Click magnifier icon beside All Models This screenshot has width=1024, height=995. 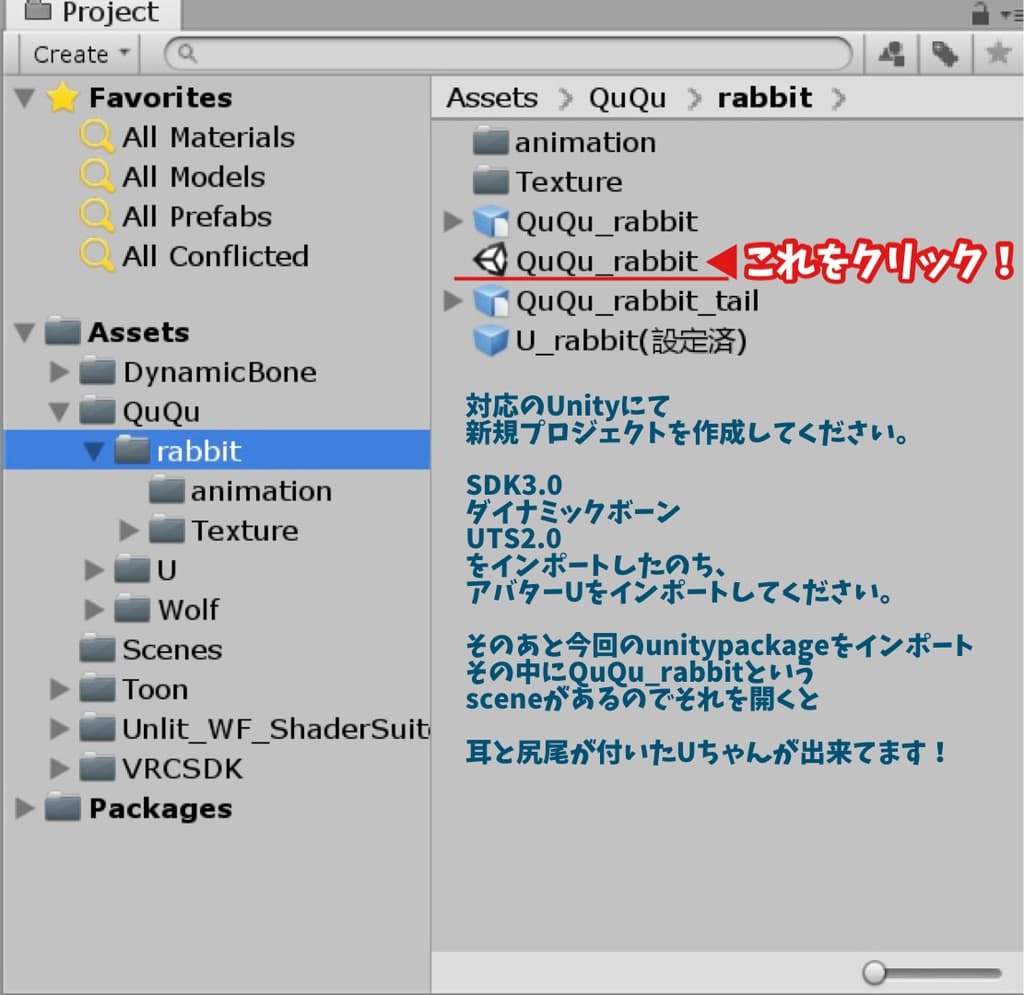click(x=97, y=176)
